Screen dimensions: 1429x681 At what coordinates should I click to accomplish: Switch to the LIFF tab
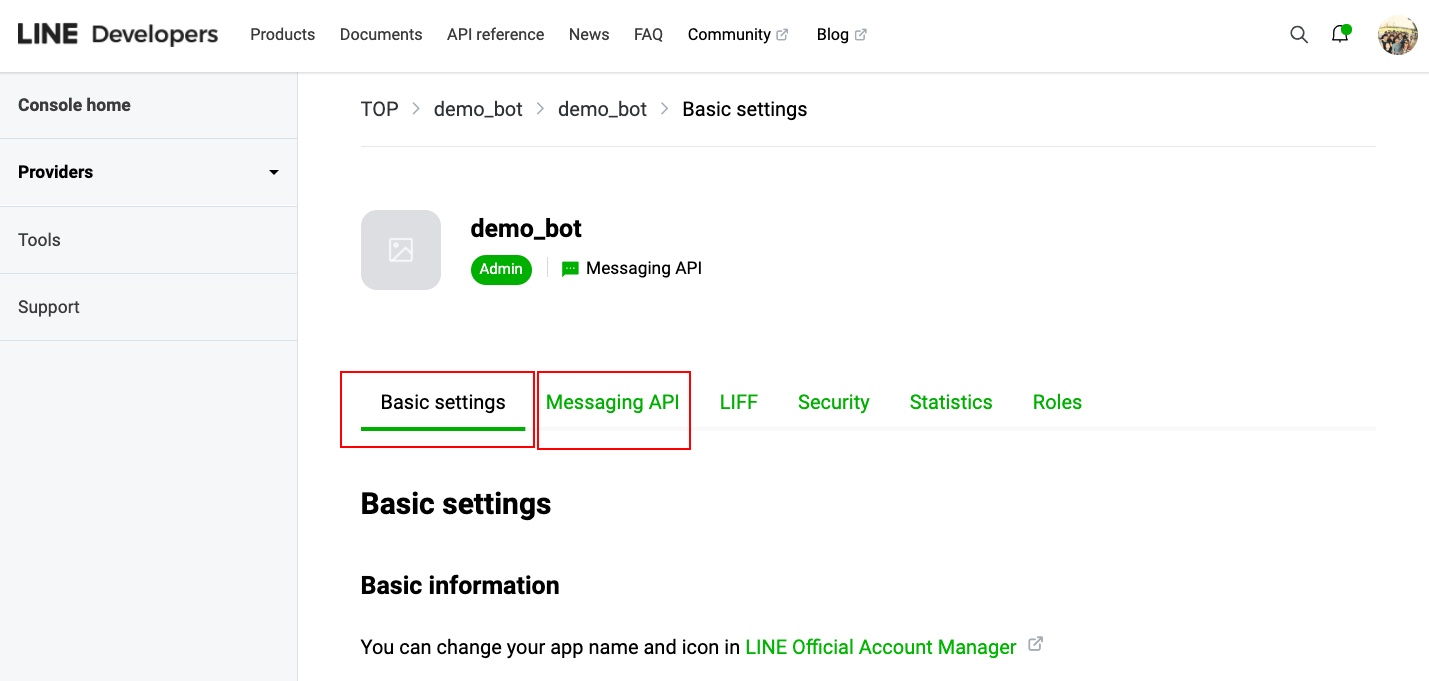(738, 403)
